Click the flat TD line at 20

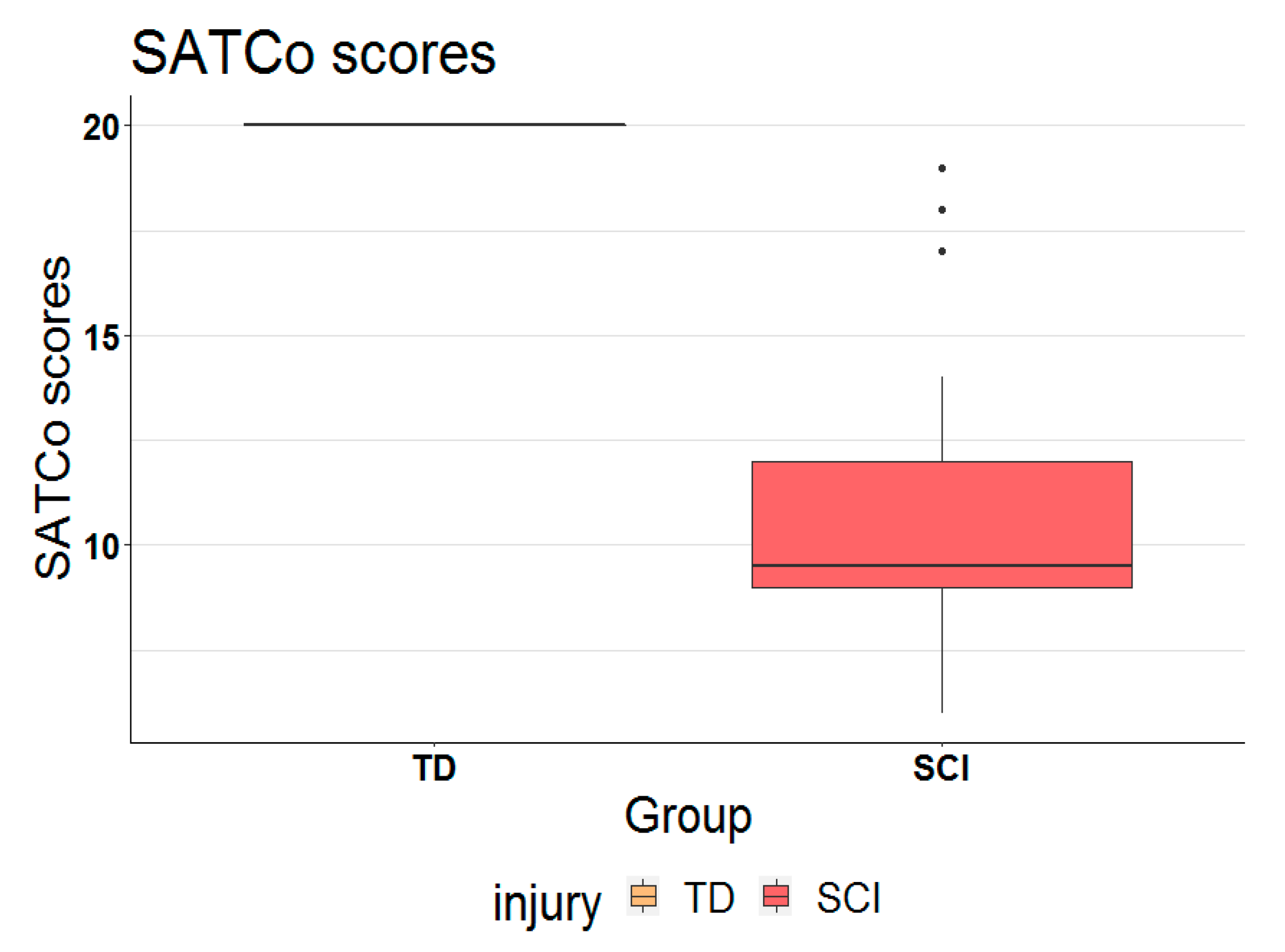coord(434,124)
